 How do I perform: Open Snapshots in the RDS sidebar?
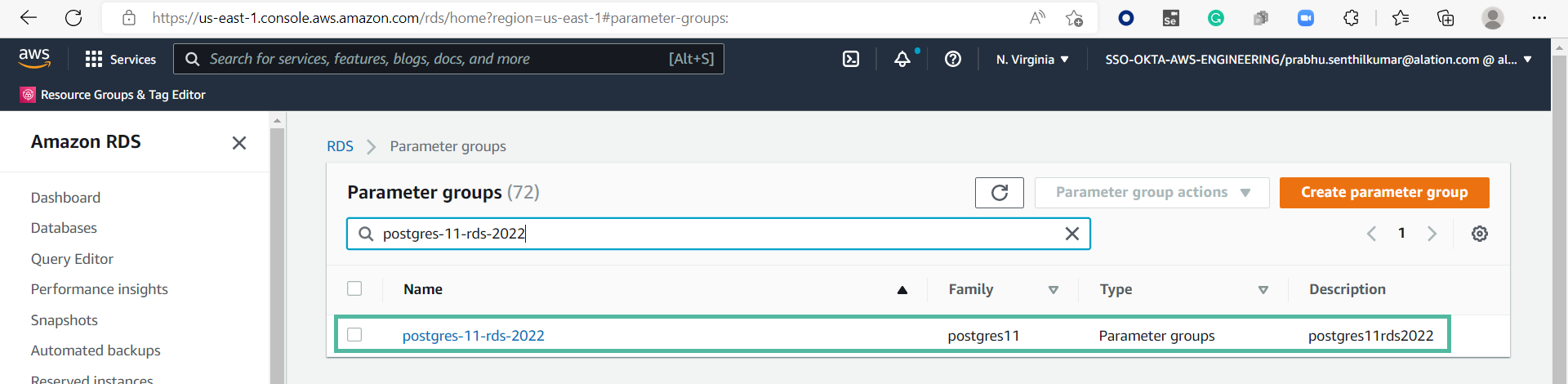65,320
